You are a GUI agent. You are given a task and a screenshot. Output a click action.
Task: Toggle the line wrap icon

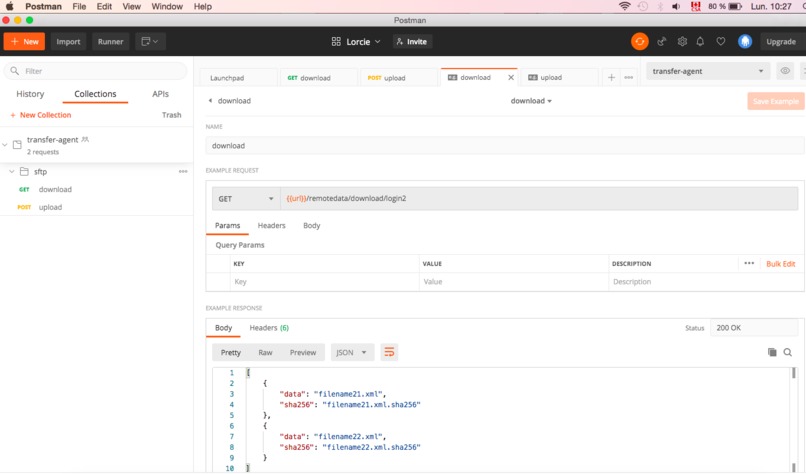coord(389,352)
